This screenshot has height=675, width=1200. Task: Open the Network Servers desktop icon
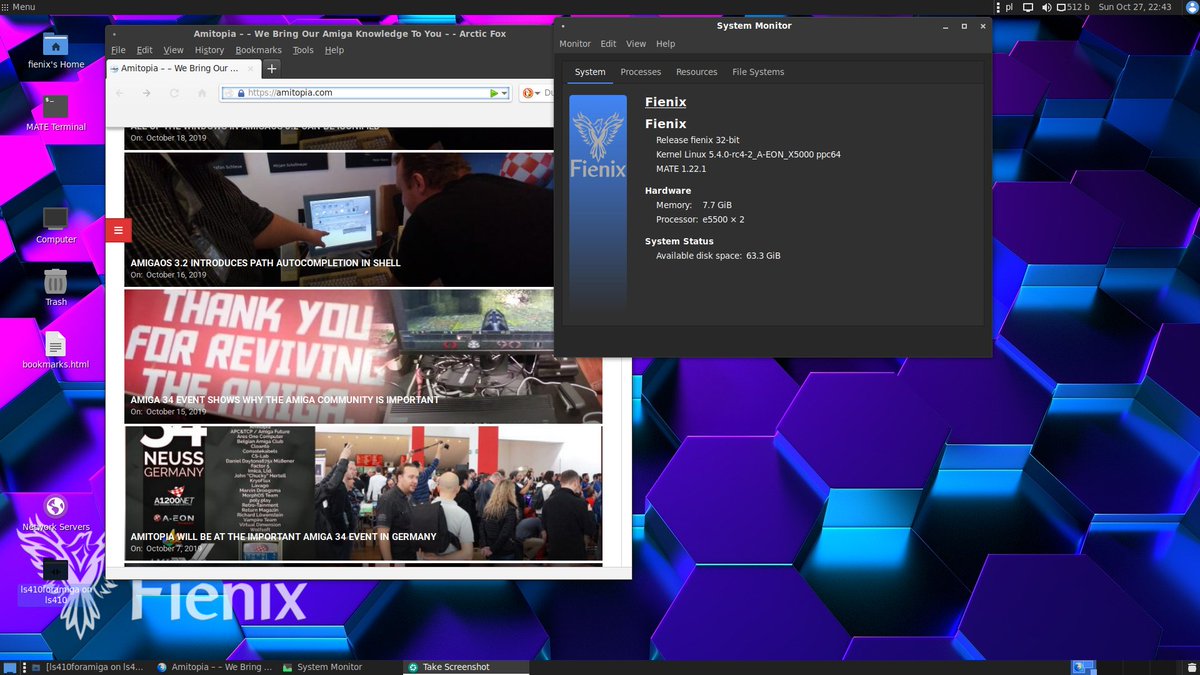[x=56, y=513]
